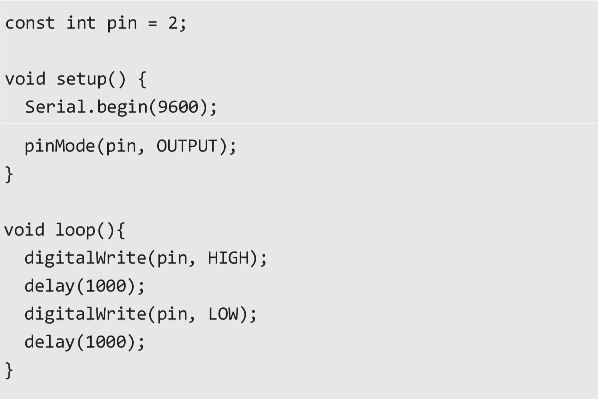Click the 'setup()' function name
The width and height of the screenshot is (598, 399).
pyautogui.click(x=91, y=79)
